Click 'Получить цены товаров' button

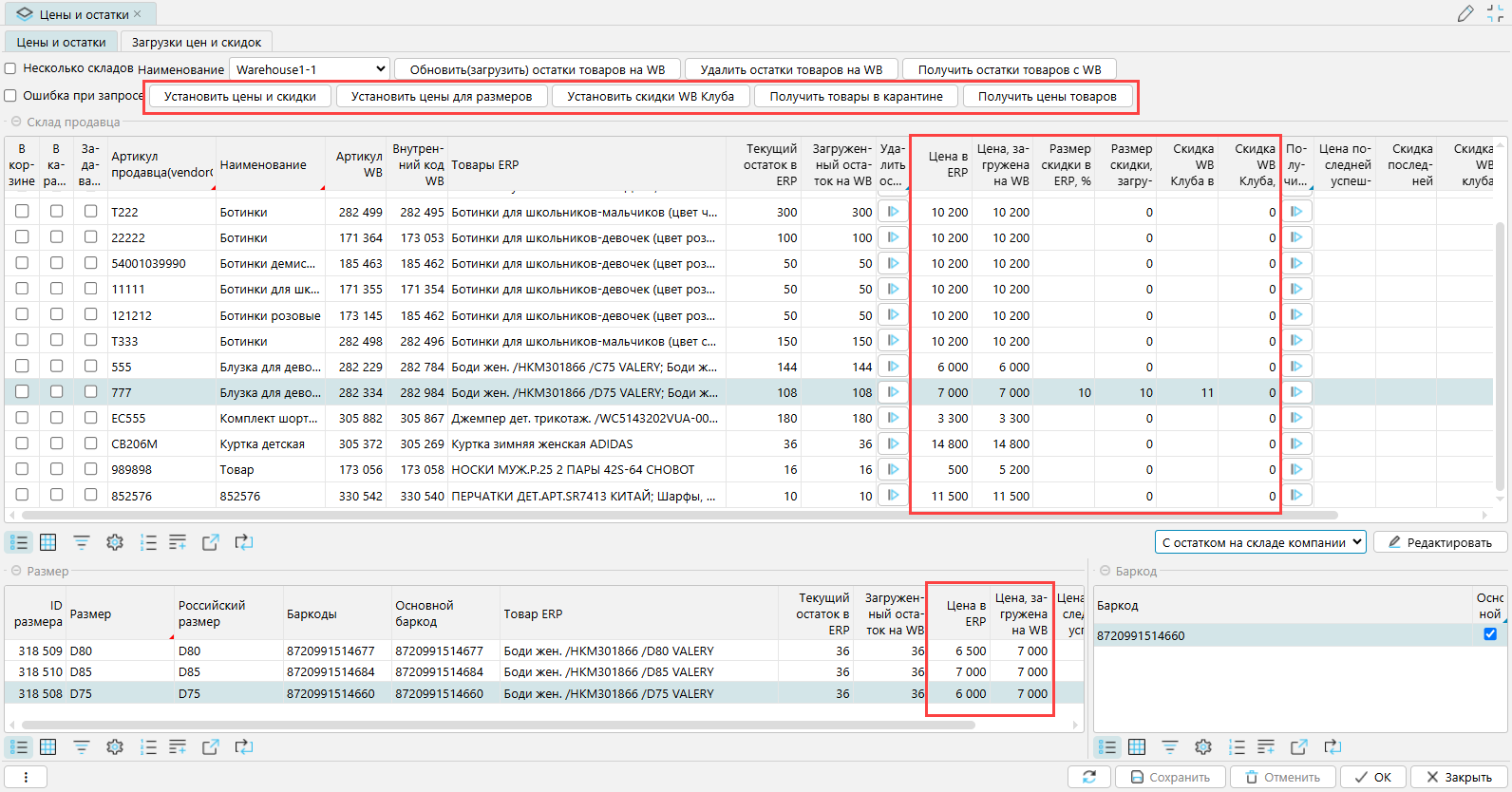coord(1048,96)
